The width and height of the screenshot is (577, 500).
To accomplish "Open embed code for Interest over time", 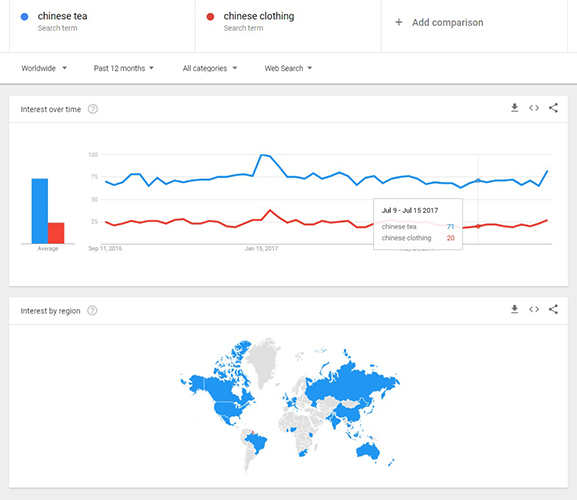I will tap(534, 108).
